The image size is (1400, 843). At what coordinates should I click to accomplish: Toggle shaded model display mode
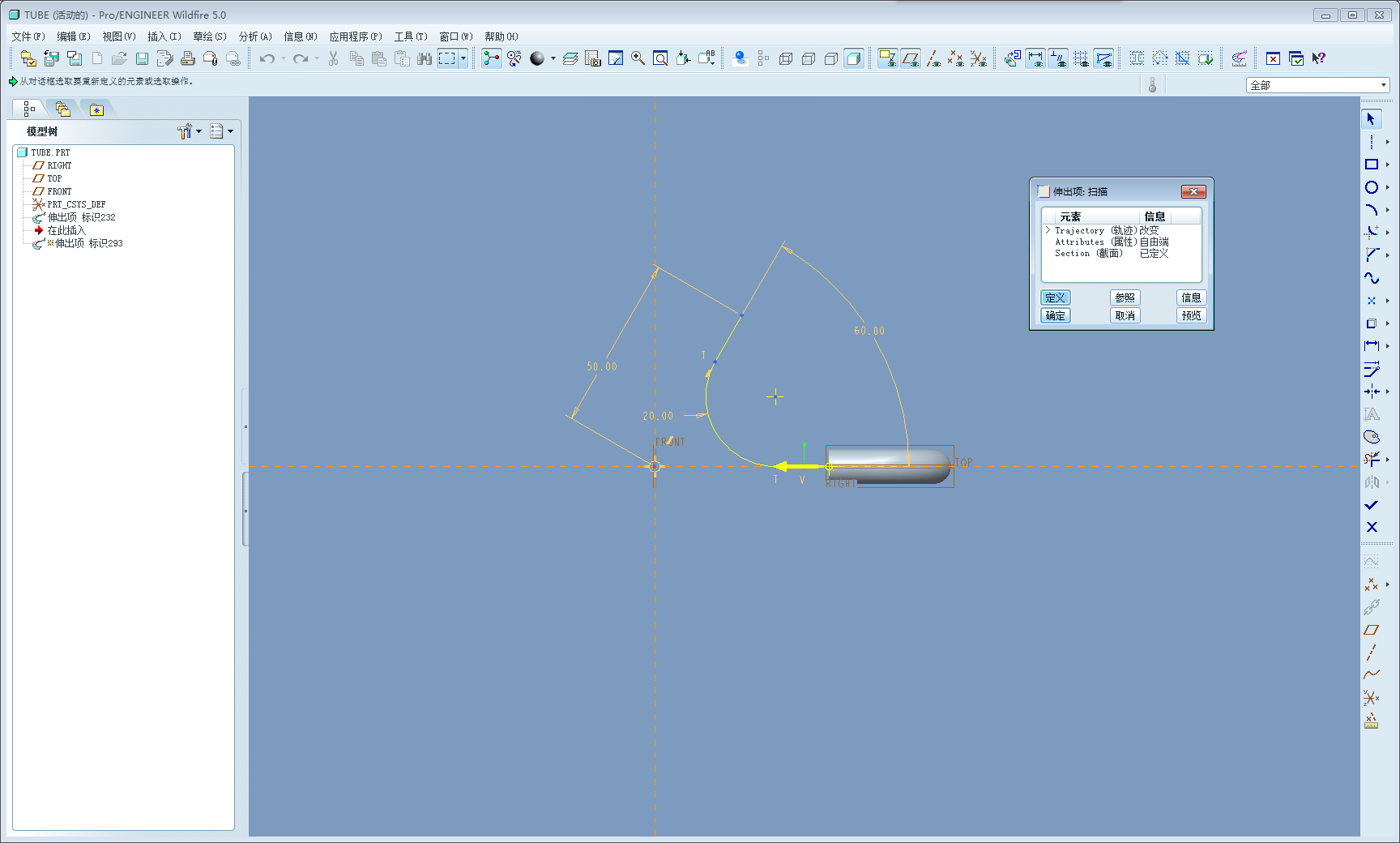coord(854,58)
